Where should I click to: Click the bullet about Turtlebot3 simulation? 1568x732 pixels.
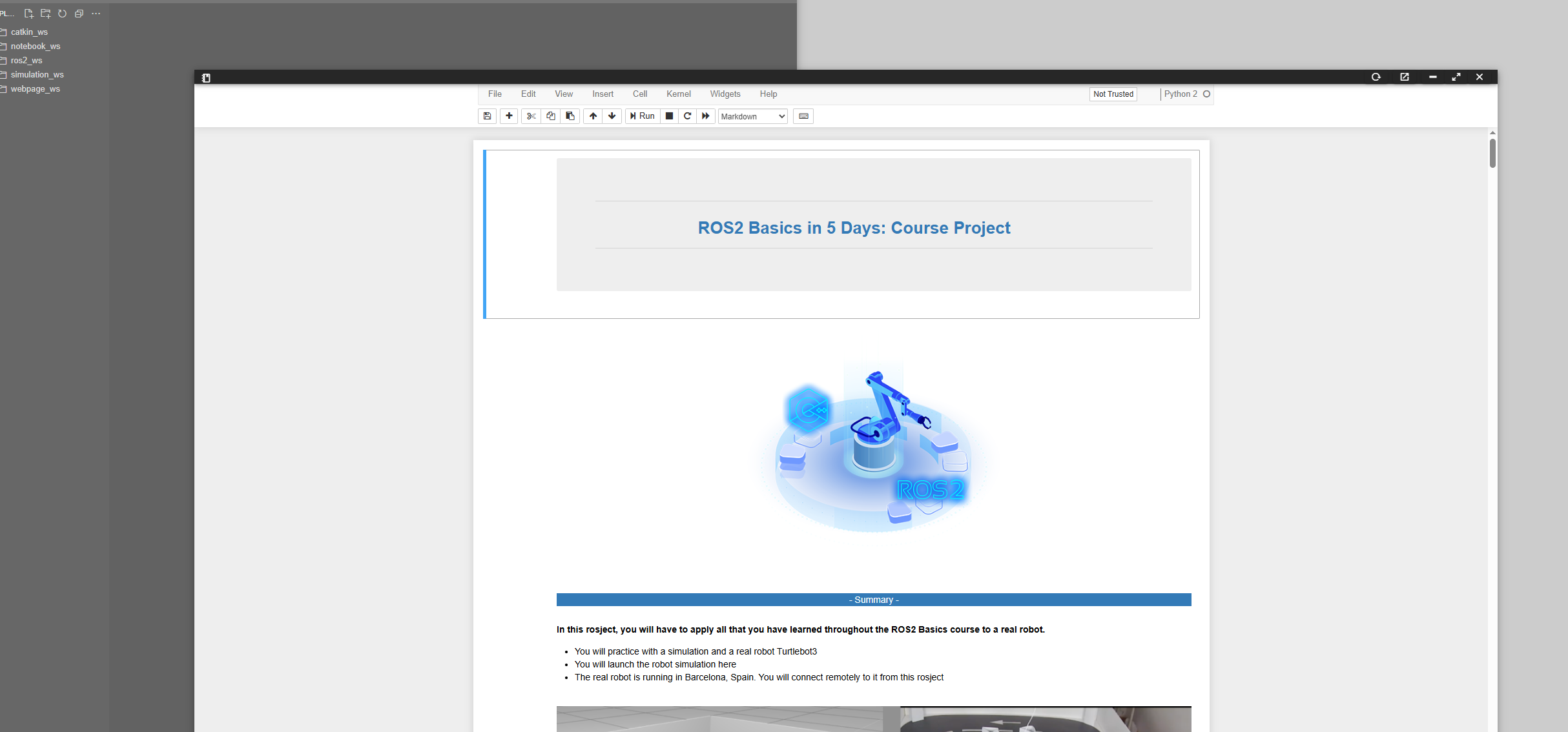(x=696, y=651)
